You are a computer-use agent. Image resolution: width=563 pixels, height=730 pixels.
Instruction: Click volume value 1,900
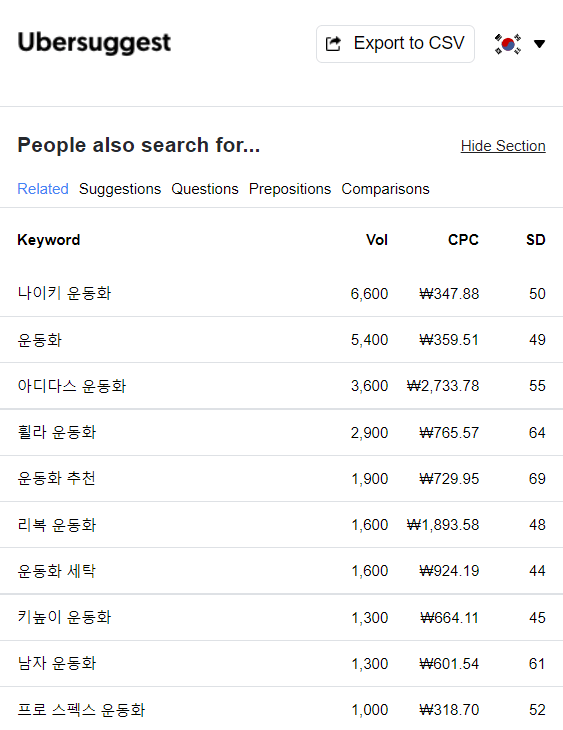coord(369,479)
